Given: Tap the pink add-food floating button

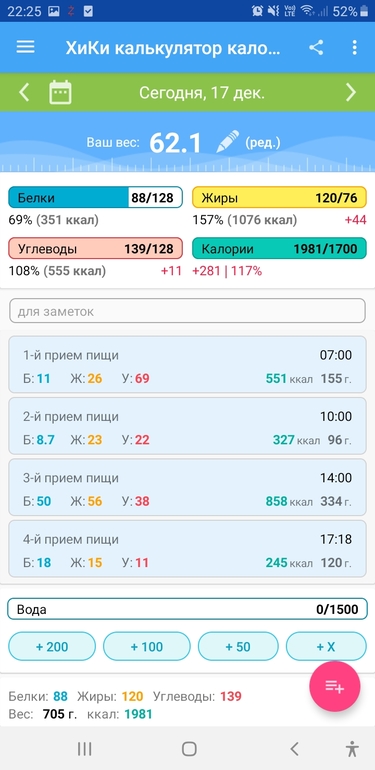Looking at the screenshot, I should (x=335, y=687).
